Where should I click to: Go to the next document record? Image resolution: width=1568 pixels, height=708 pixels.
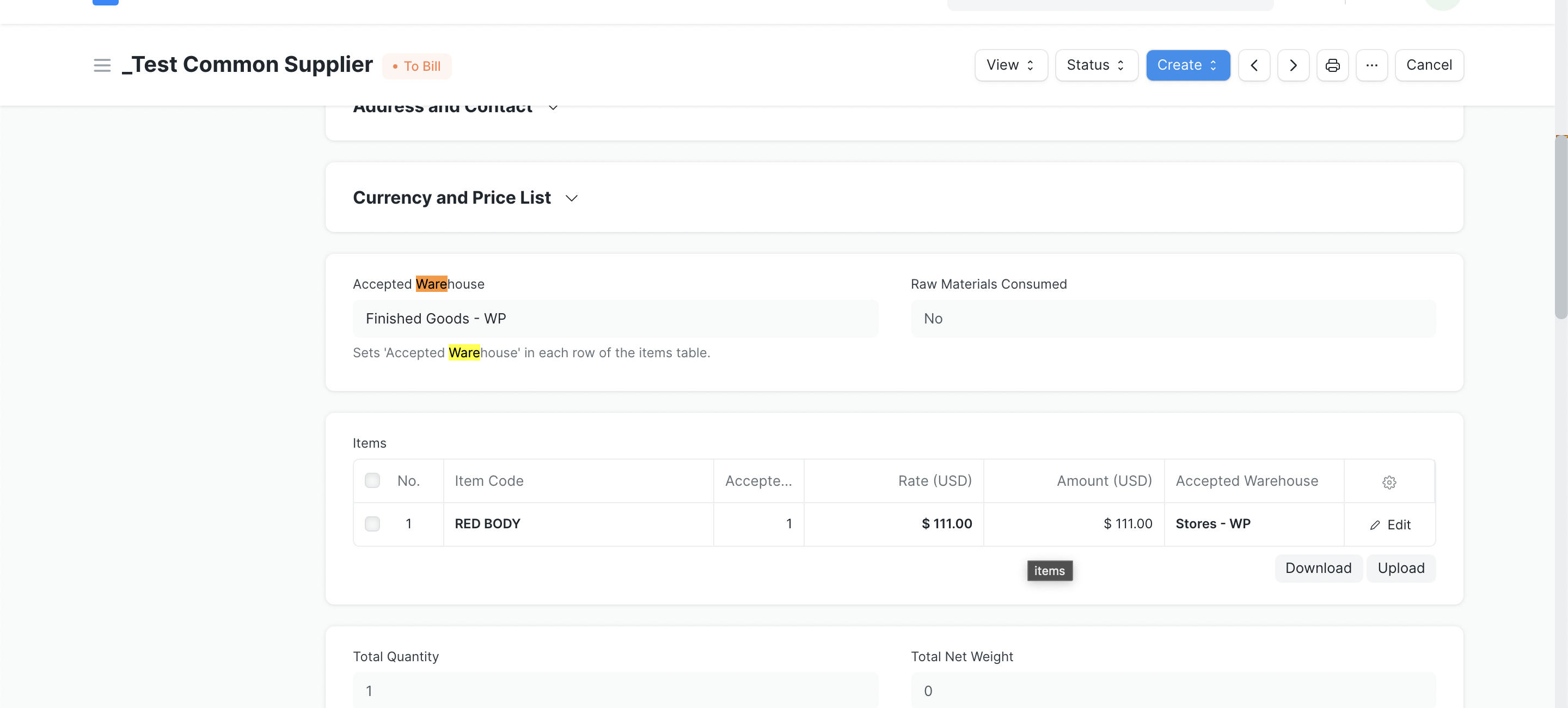(x=1293, y=65)
